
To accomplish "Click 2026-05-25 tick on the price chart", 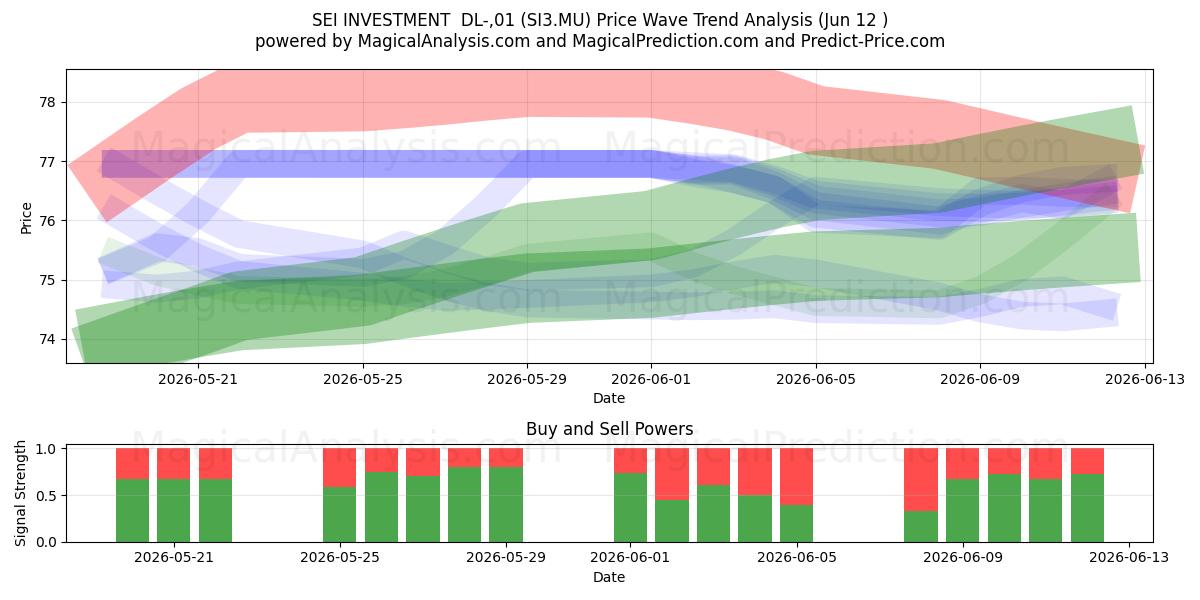I will [363, 379].
